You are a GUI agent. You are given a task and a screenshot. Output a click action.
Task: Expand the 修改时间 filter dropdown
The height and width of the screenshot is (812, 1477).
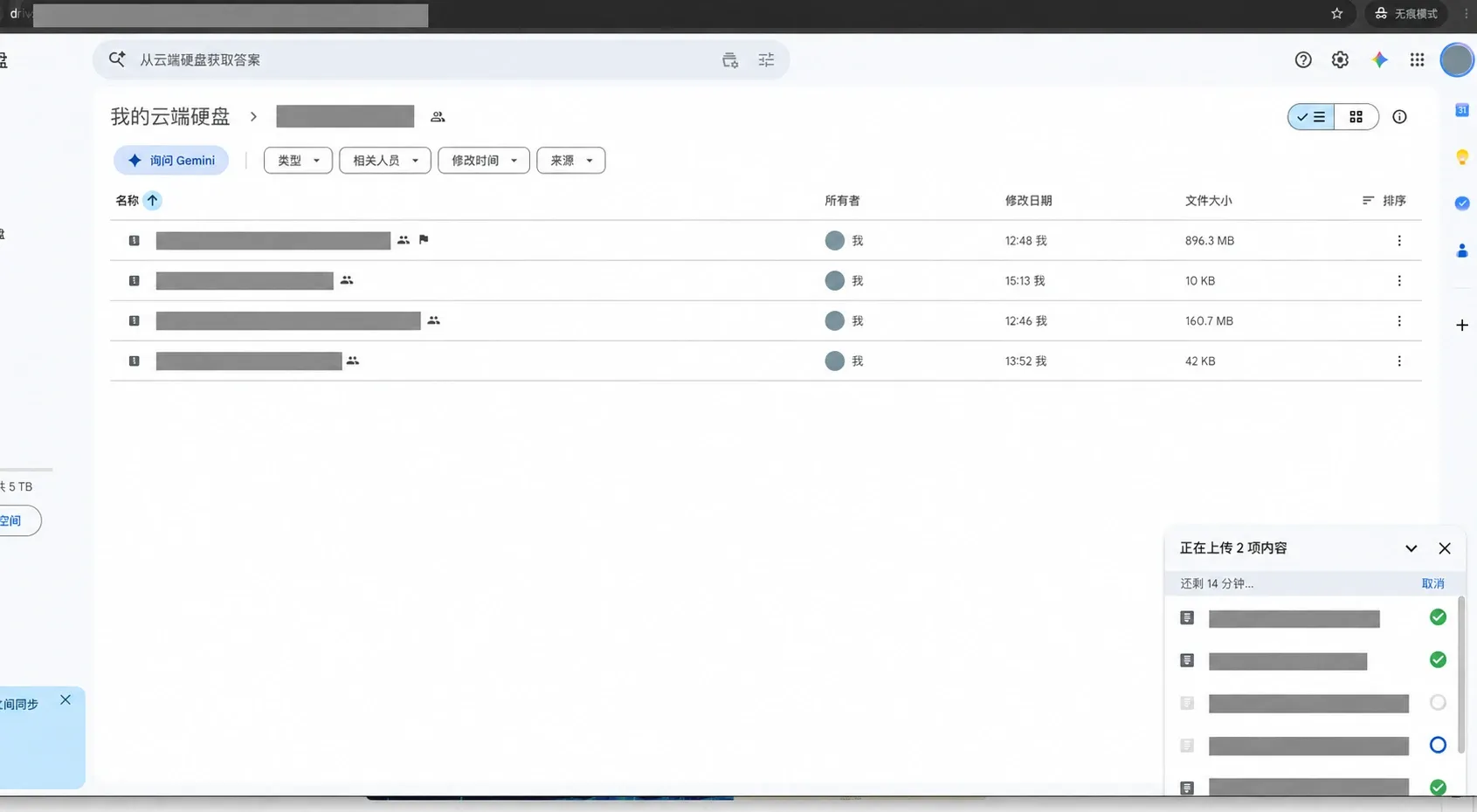tap(484, 160)
